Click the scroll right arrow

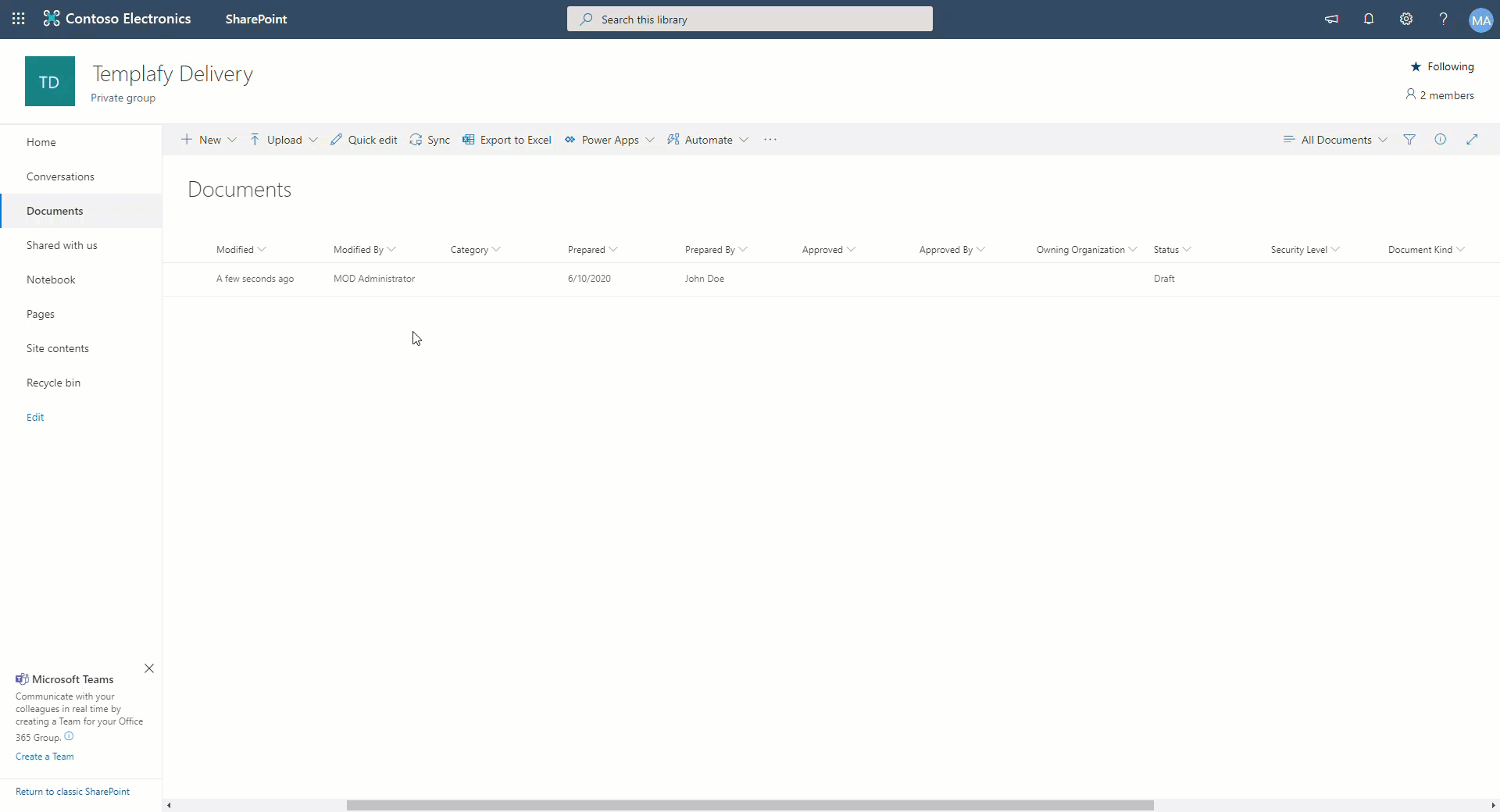tap(1493, 805)
